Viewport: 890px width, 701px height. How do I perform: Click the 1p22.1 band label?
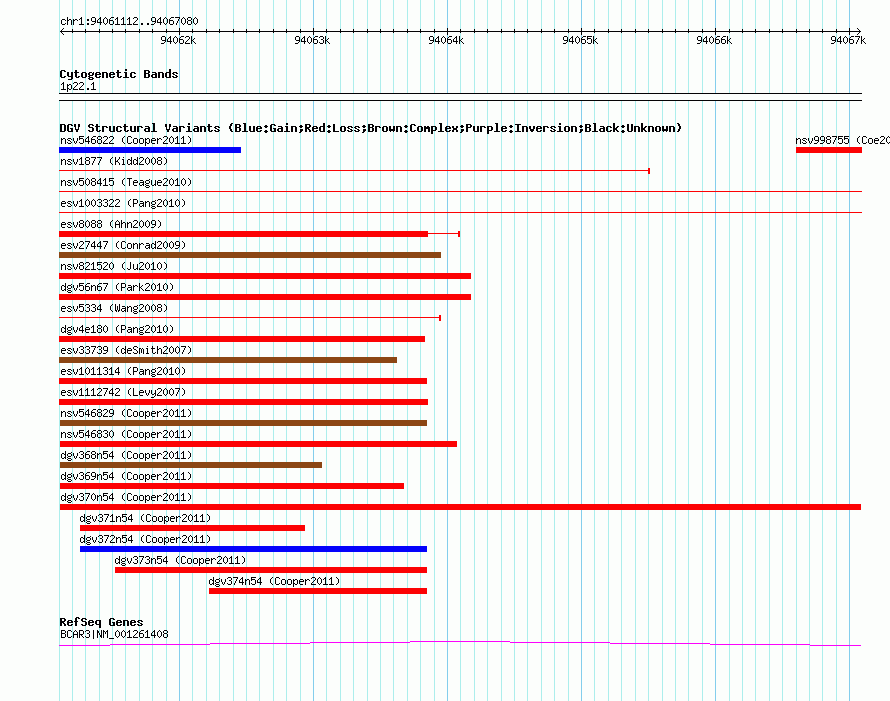coord(78,86)
